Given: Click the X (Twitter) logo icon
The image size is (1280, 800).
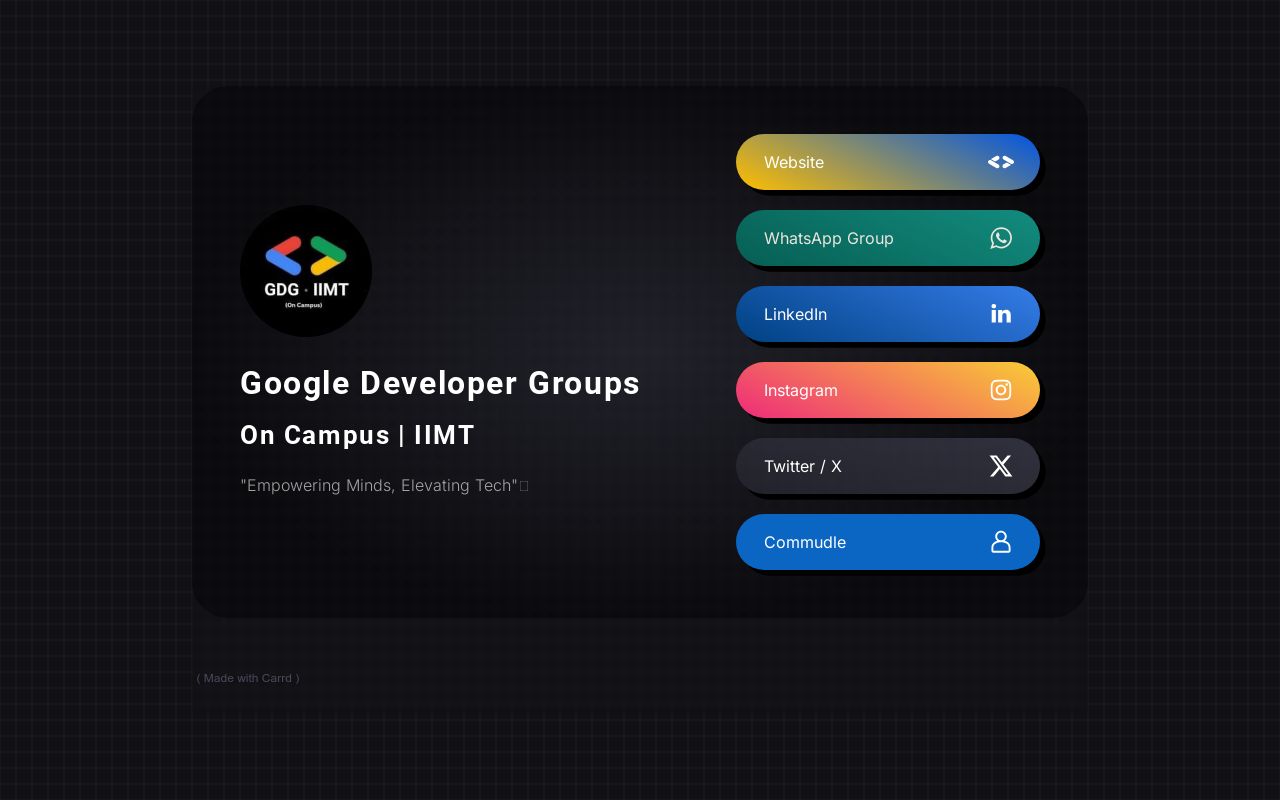Looking at the screenshot, I should click(1000, 466).
